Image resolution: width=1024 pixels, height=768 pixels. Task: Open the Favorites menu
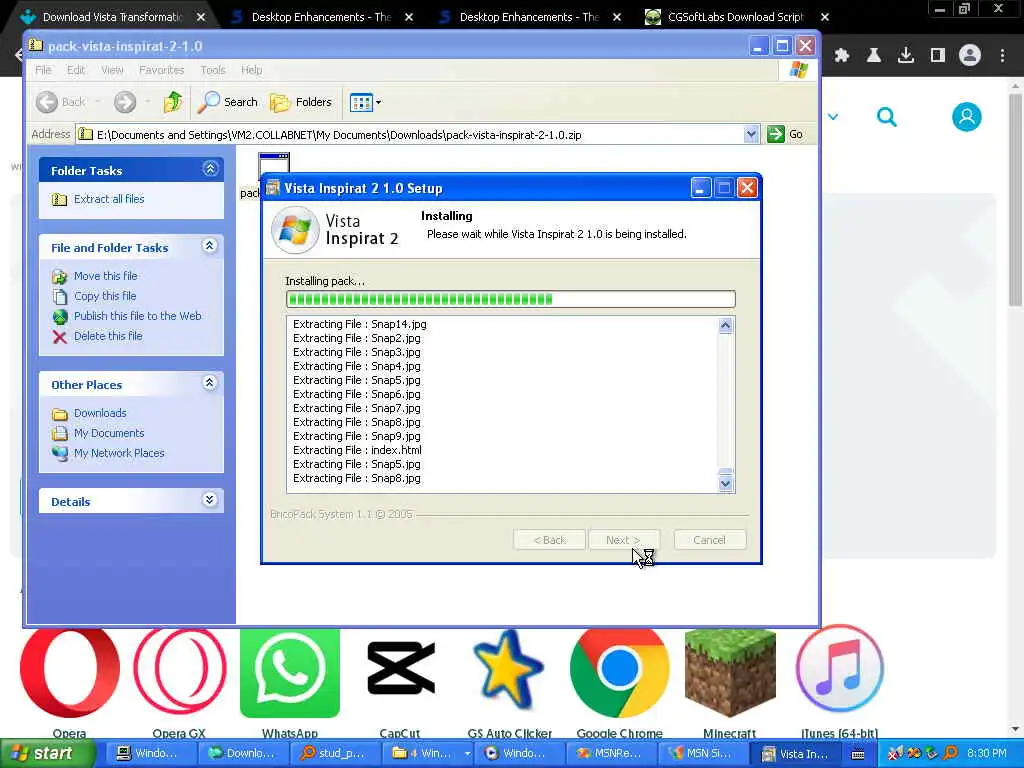pyautogui.click(x=161, y=70)
